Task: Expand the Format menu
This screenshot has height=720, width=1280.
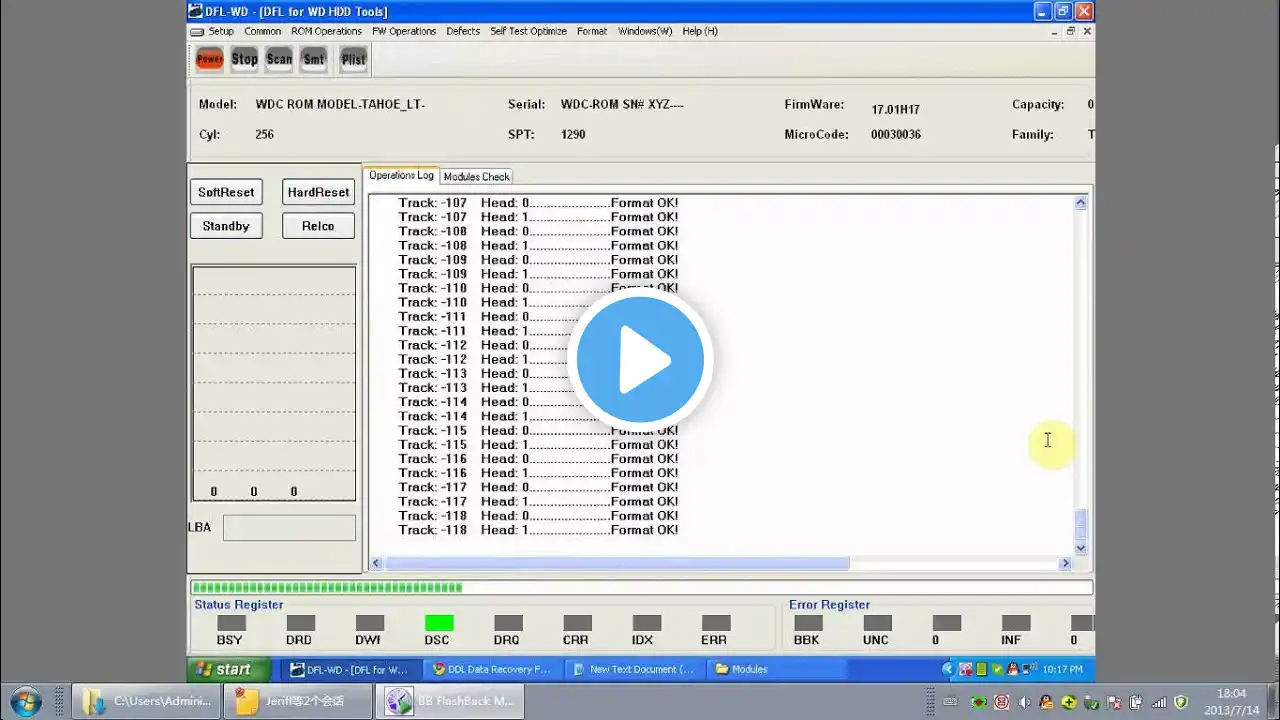Action: point(592,31)
